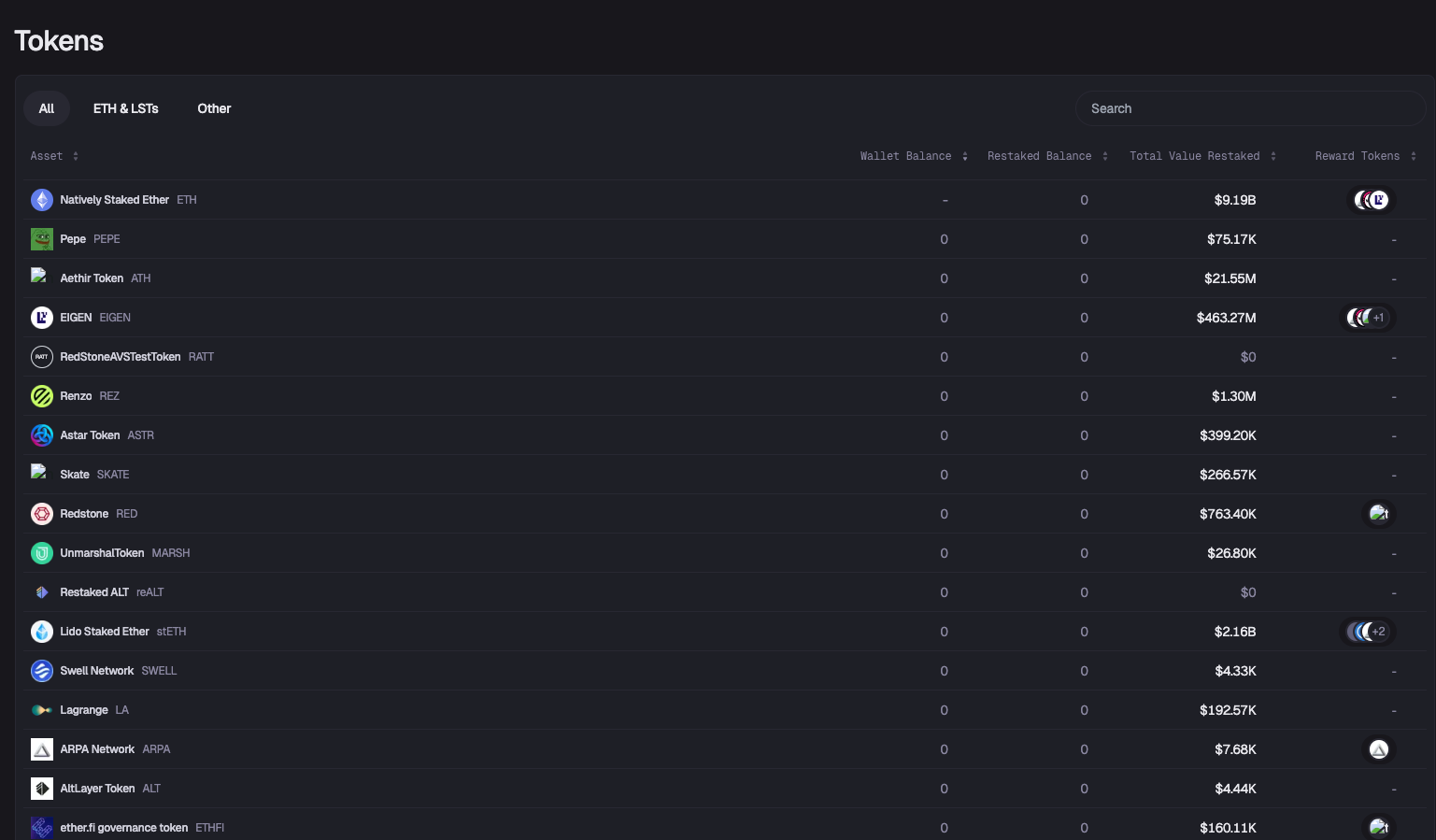Click the Skate token icon
Image resolution: width=1436 pixels, height=840 pixels.
pyautogui.click(x=39, y=472)
